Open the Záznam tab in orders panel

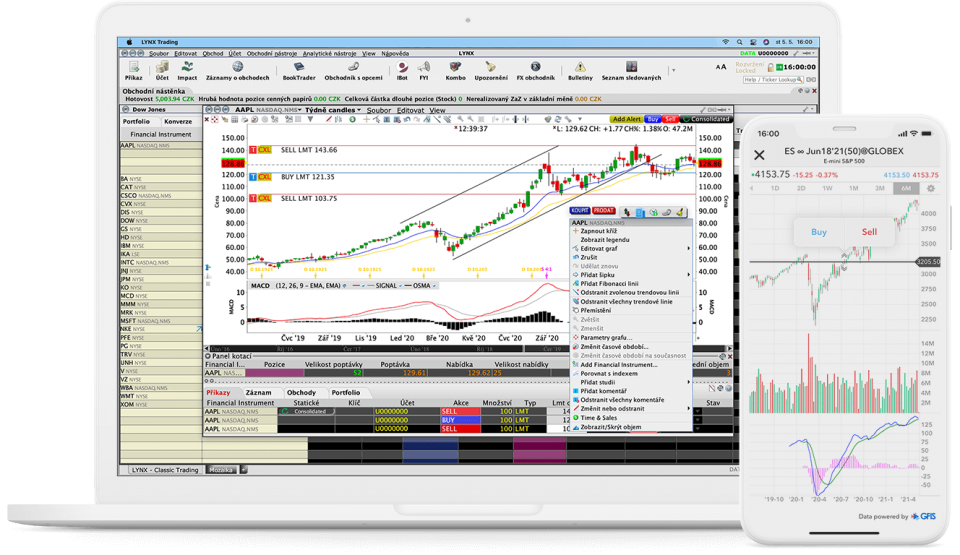click(258, 393)
